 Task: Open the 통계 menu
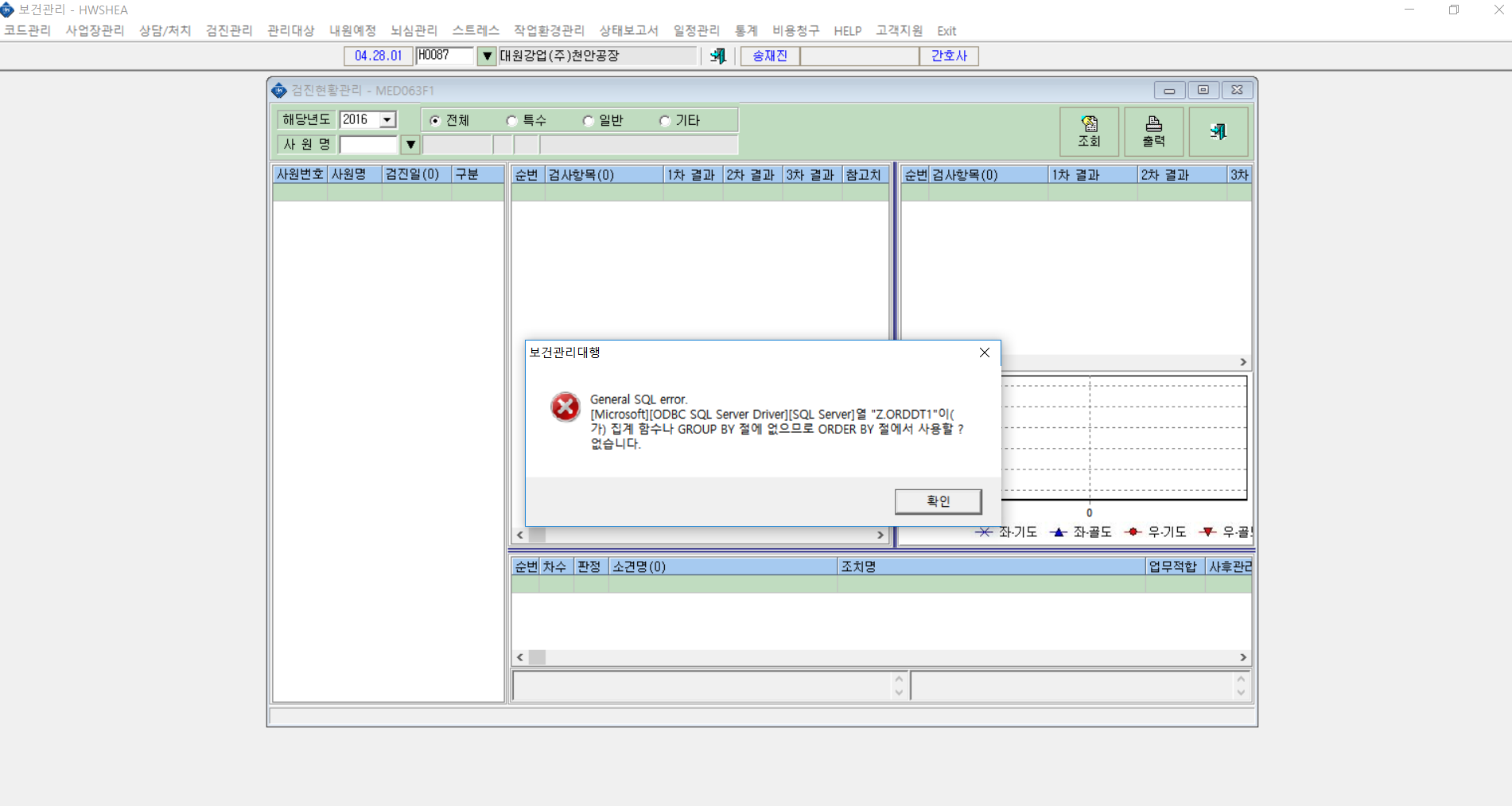tap(746, 30)
